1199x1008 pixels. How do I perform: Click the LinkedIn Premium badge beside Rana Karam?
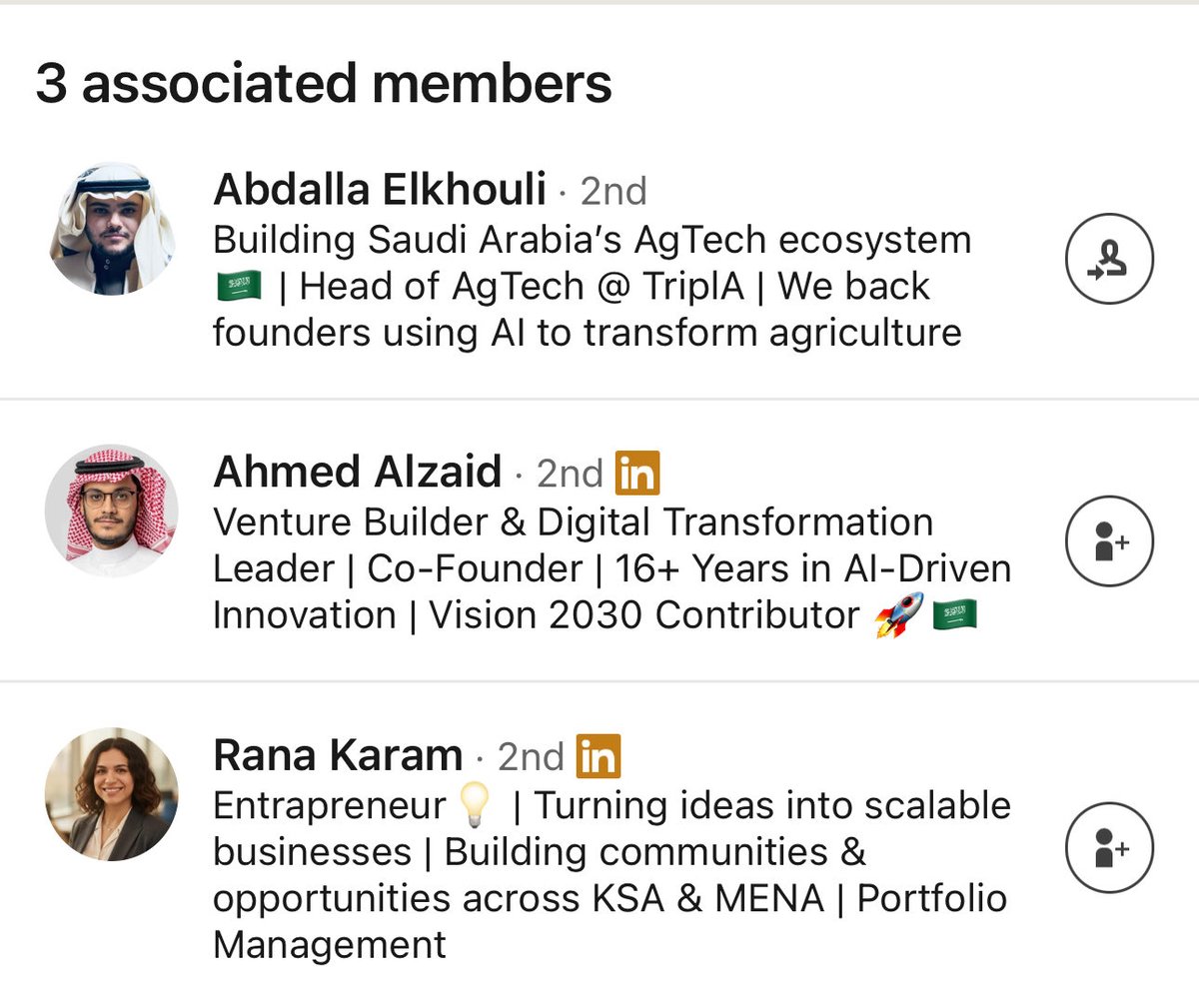point(599,756)
